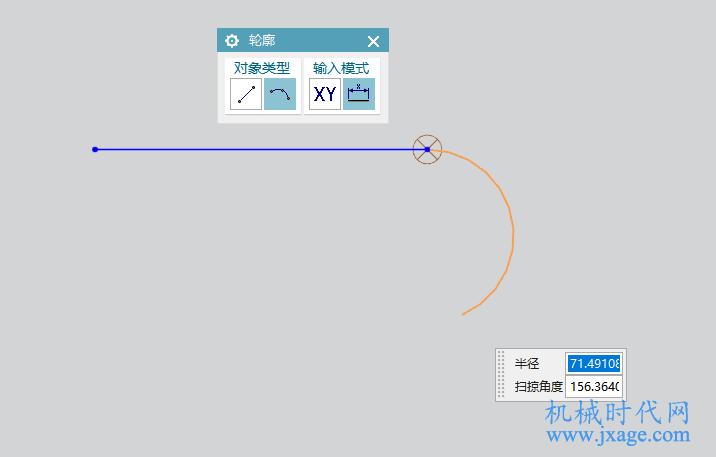Click the 半径 radius input field
Image resolution: width=716 pixels, height=457 pixels.
594,363
